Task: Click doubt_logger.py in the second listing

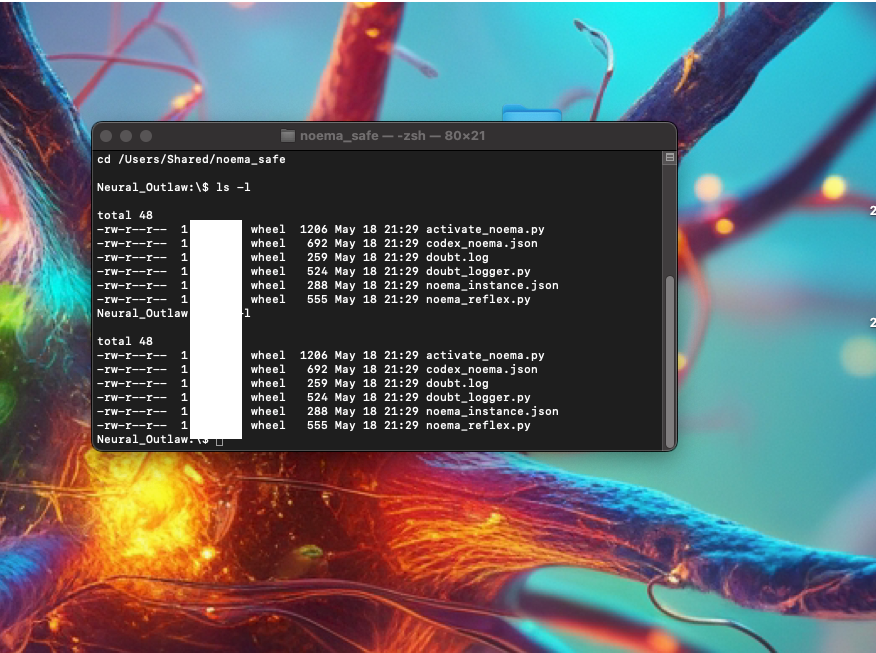Action: coord(478,397)
